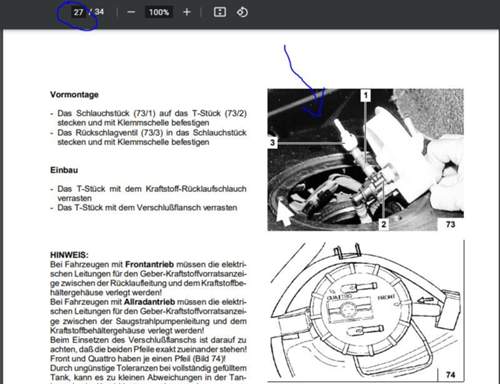Zoom out with the minus button

coord(131,12)
